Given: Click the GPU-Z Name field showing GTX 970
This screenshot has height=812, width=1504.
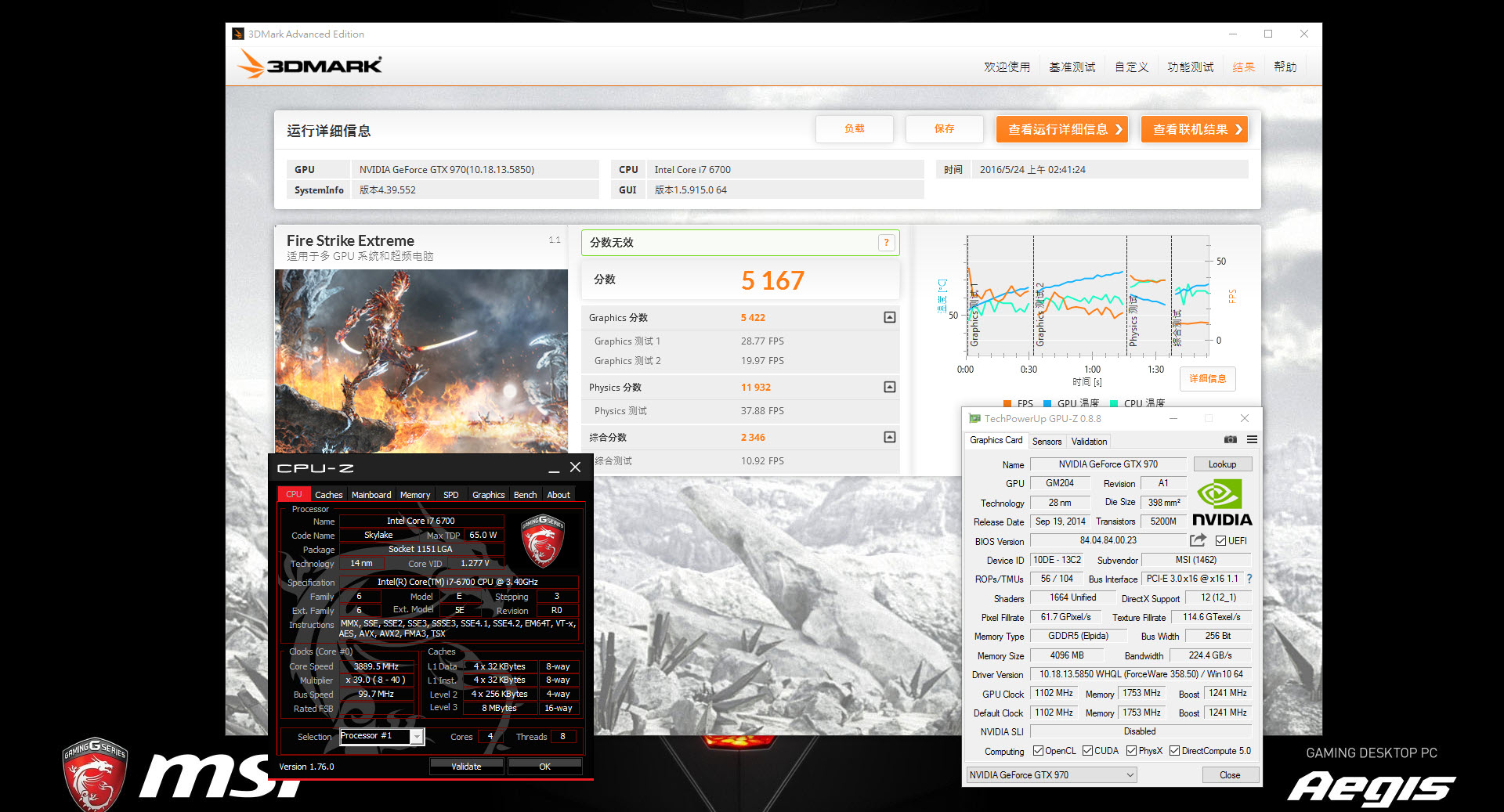Looking at the screenshot, I should (1108, 464).
